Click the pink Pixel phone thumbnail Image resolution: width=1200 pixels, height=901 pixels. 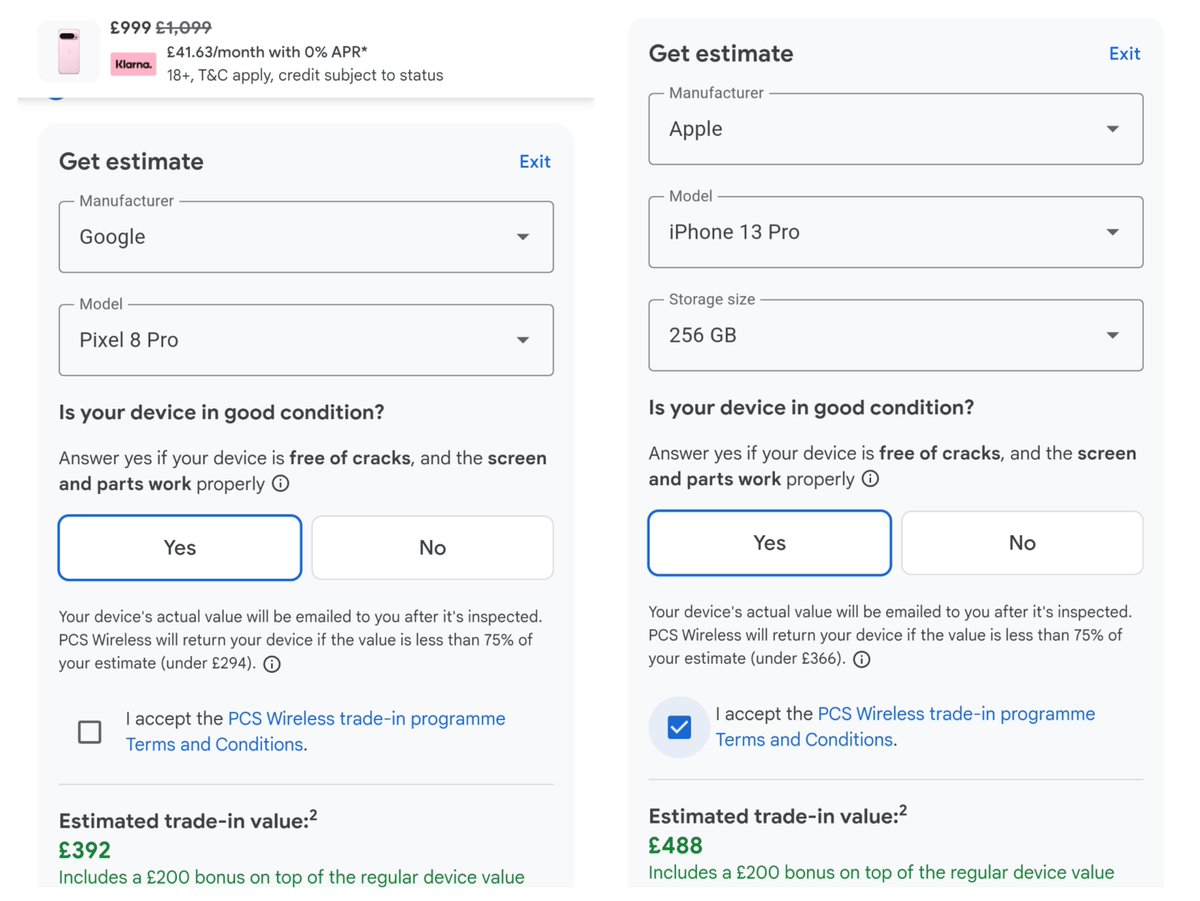(69, 50)
